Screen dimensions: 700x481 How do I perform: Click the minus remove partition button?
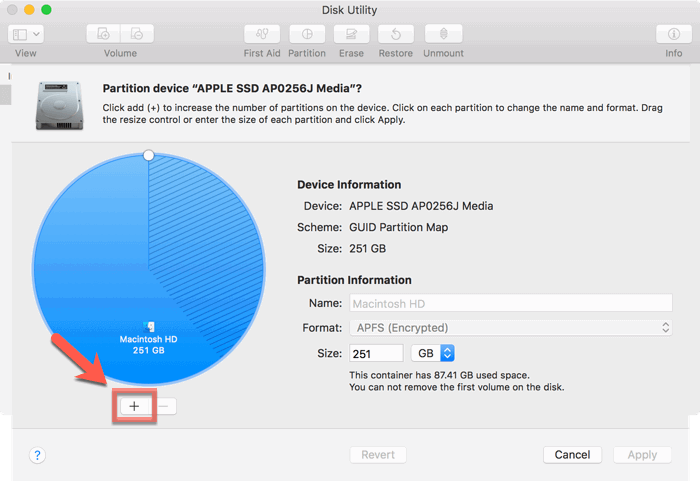pyautogui.click(x=163, y=406)
